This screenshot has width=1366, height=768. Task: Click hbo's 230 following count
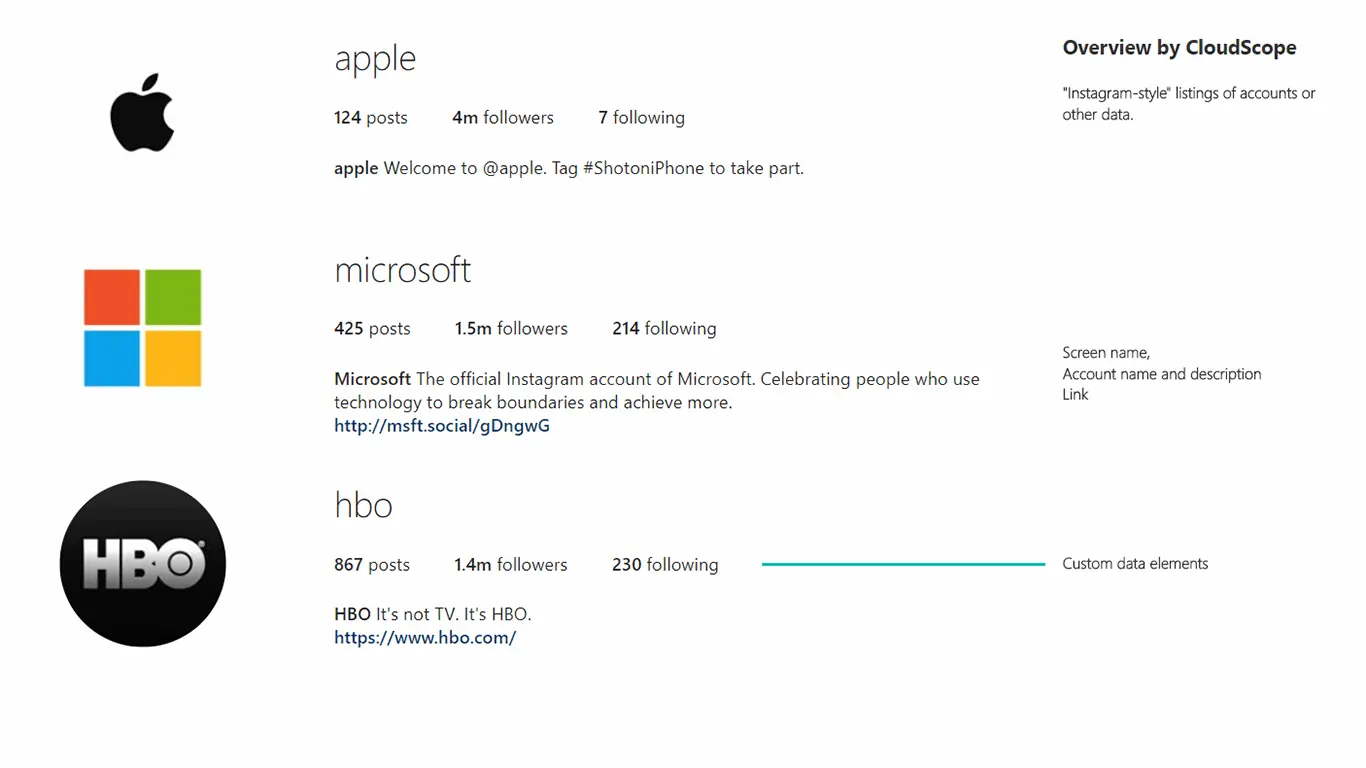[665, 565]
